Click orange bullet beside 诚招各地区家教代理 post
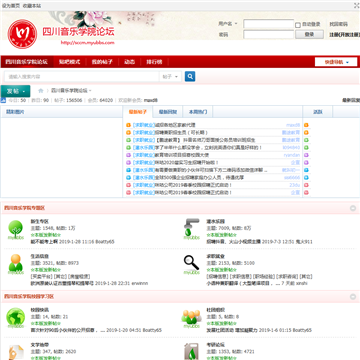The image size is (360, 360). [128, 125]
